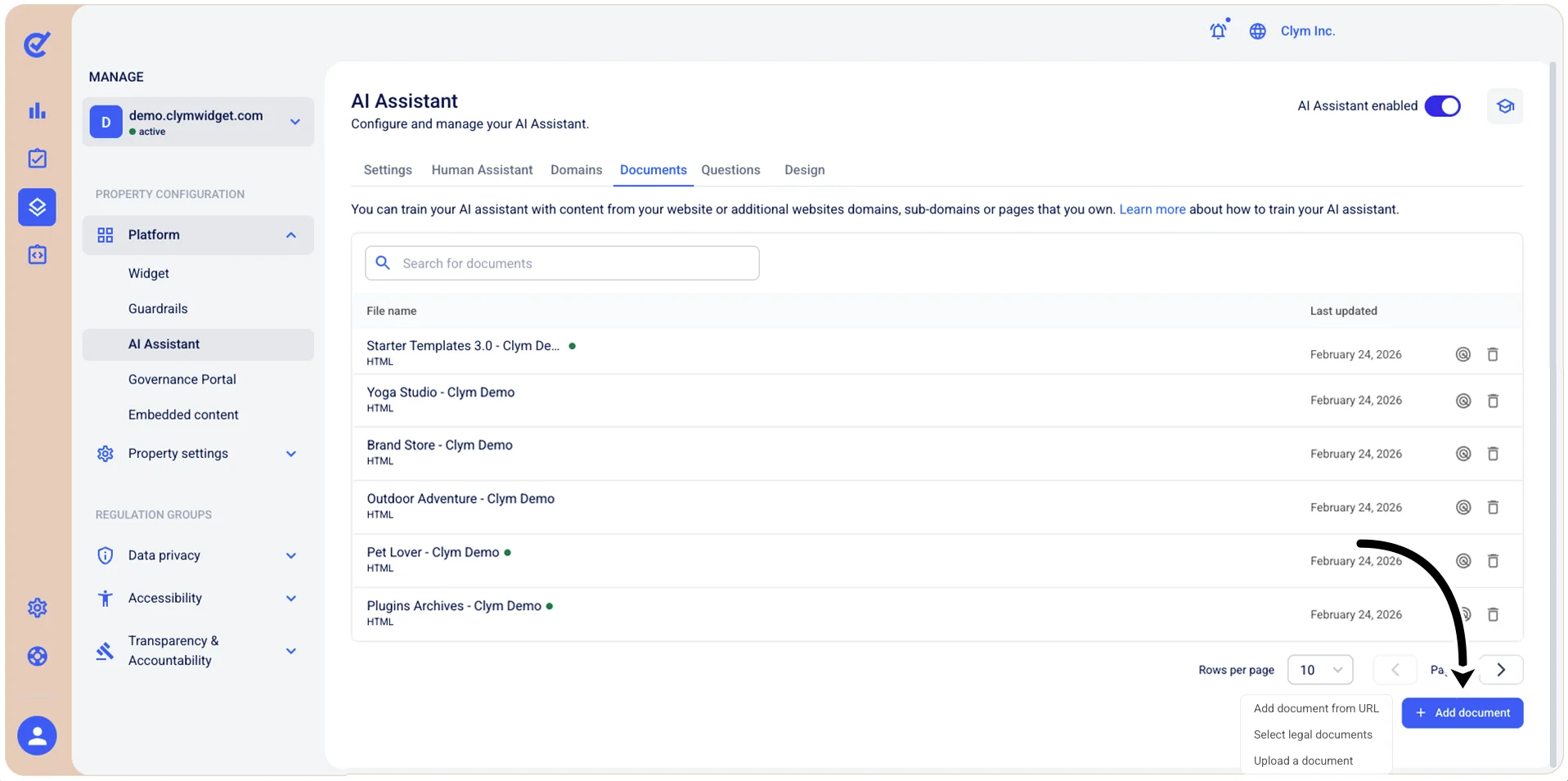Viewport: 1568px width, 781px height.
Task: Open the user profile avatar
Action: pyautogui.click(x=37, y=736)
